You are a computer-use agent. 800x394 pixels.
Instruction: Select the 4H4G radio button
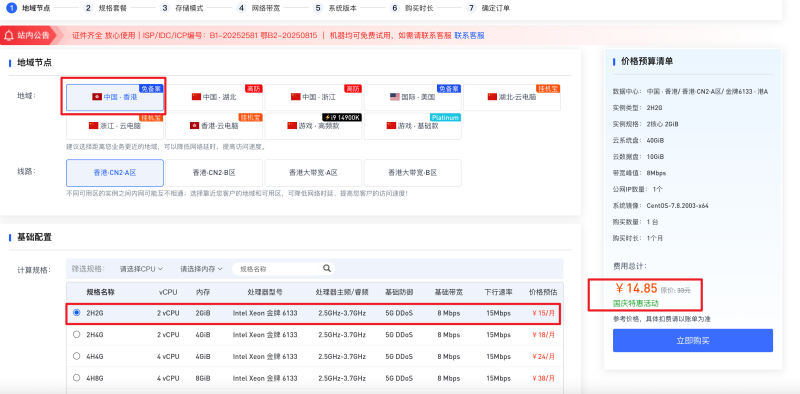(x=77, y=356)
